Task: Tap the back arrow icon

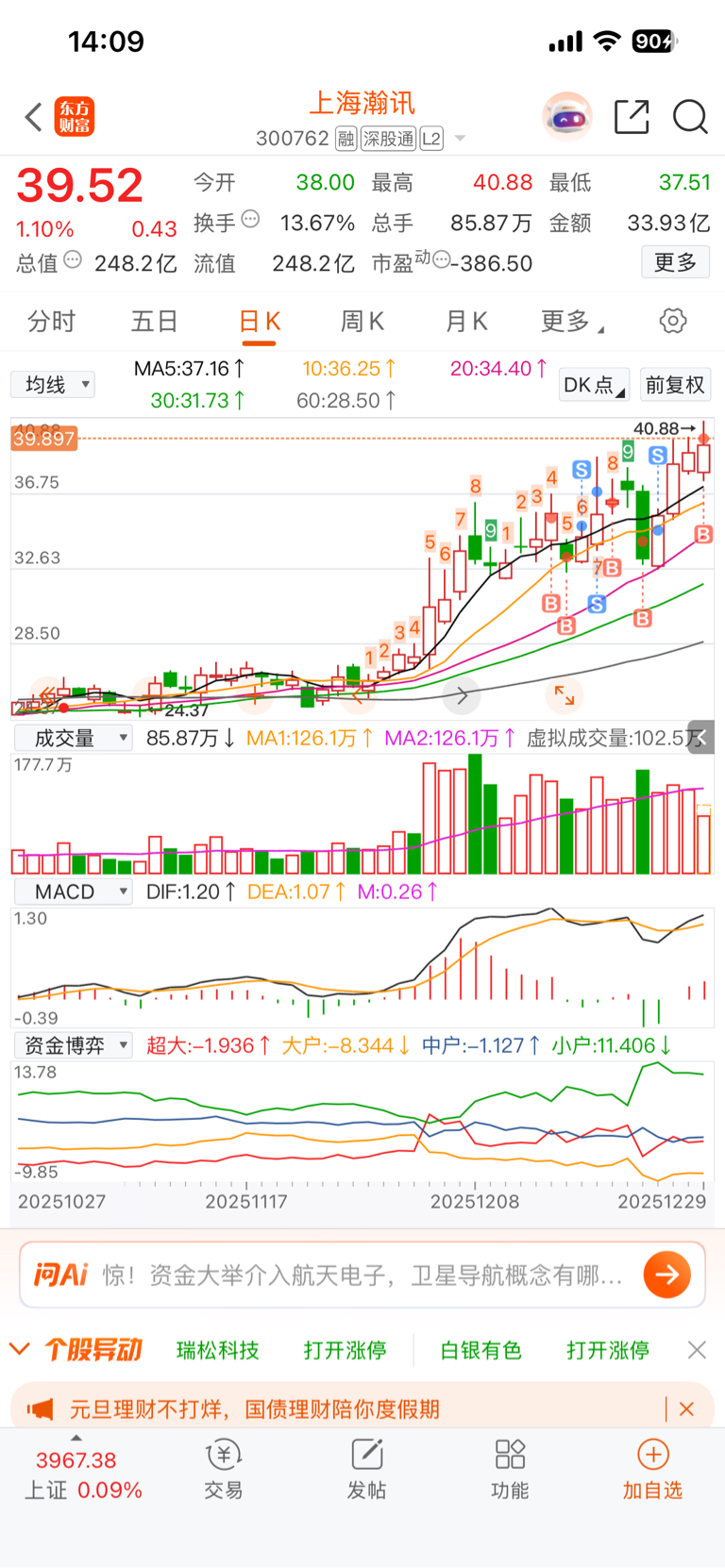Action: click(x=34, y=117)
